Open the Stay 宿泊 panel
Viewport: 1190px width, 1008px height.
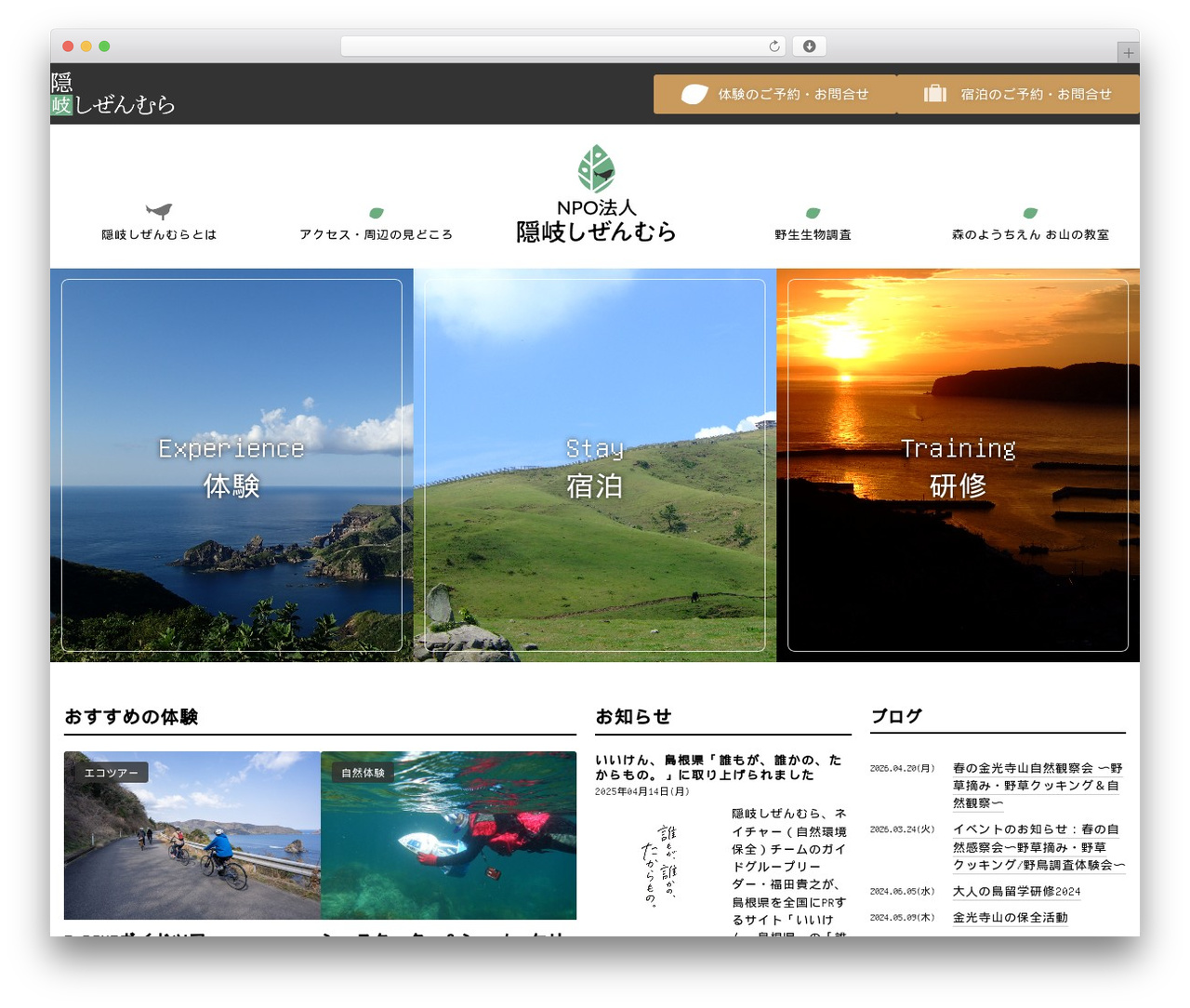595,465
